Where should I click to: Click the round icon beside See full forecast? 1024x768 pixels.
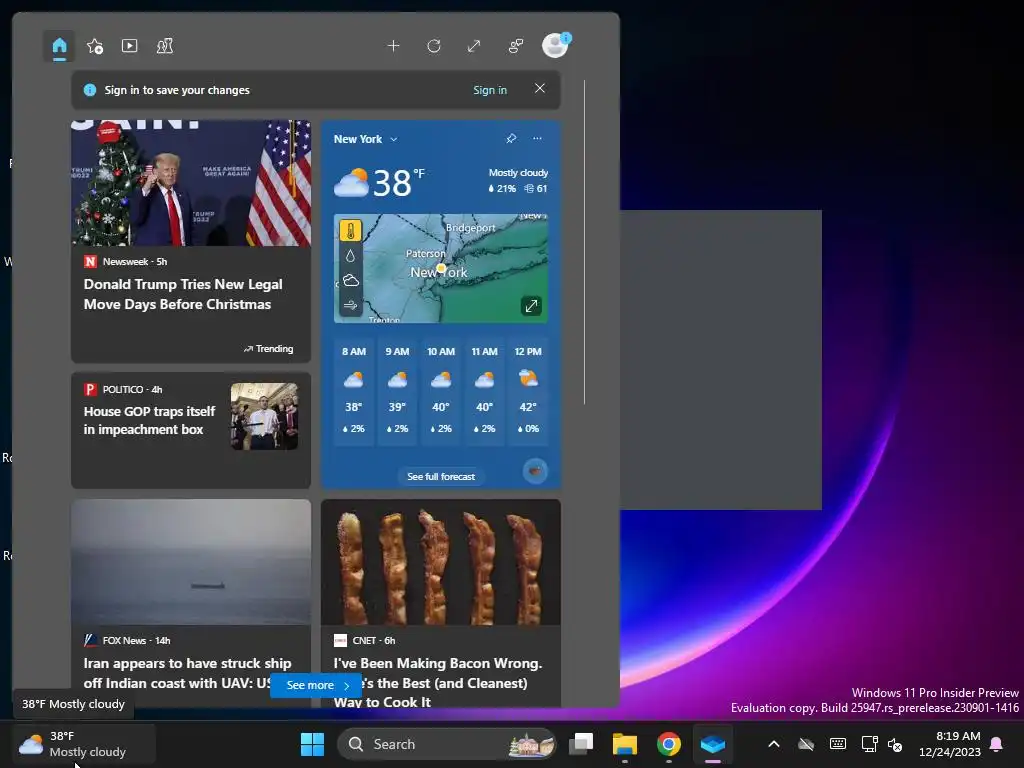(x=536, y=471)
